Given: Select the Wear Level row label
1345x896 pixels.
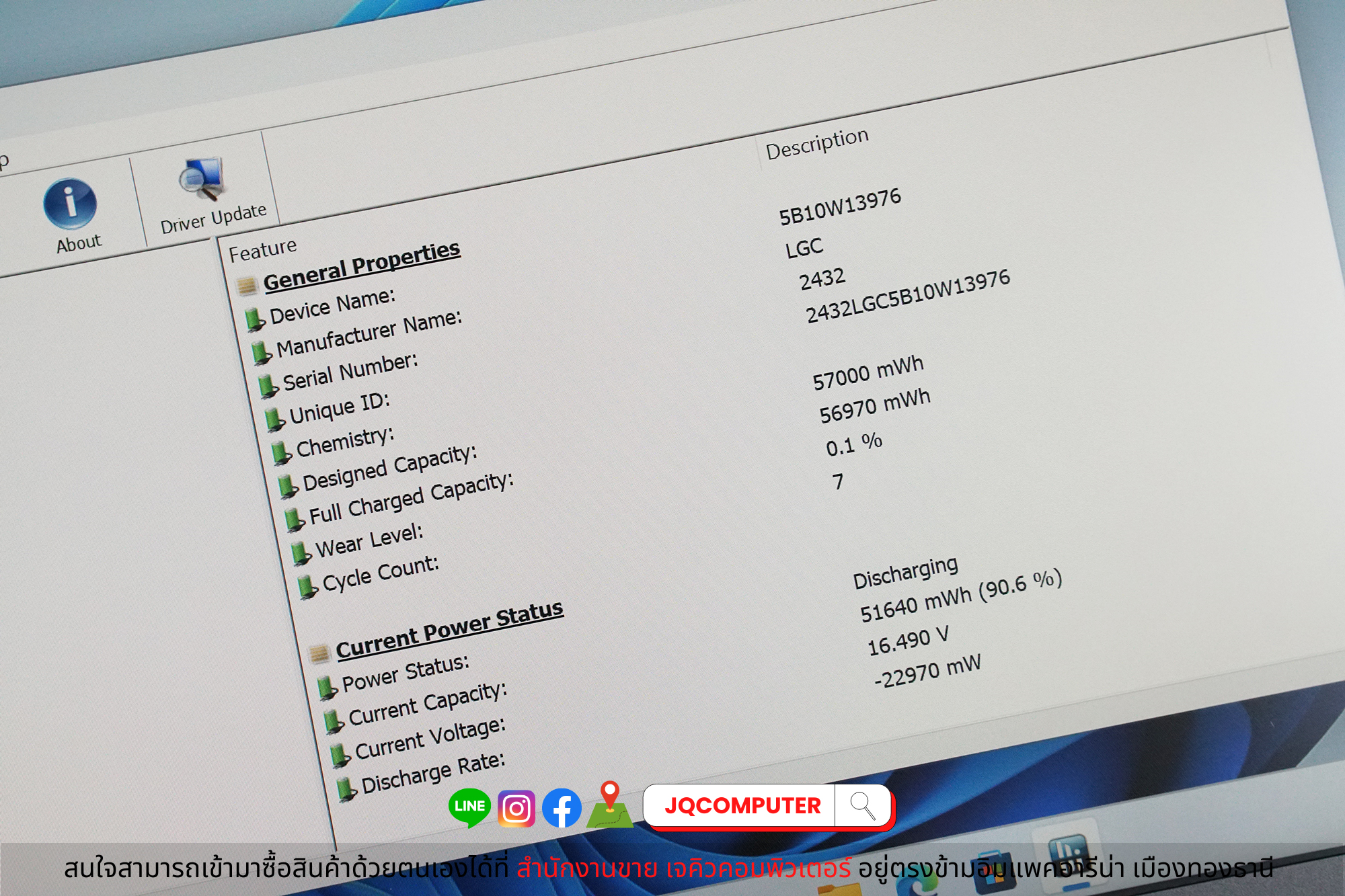Looking at the screenshot, I should (369, 541).
